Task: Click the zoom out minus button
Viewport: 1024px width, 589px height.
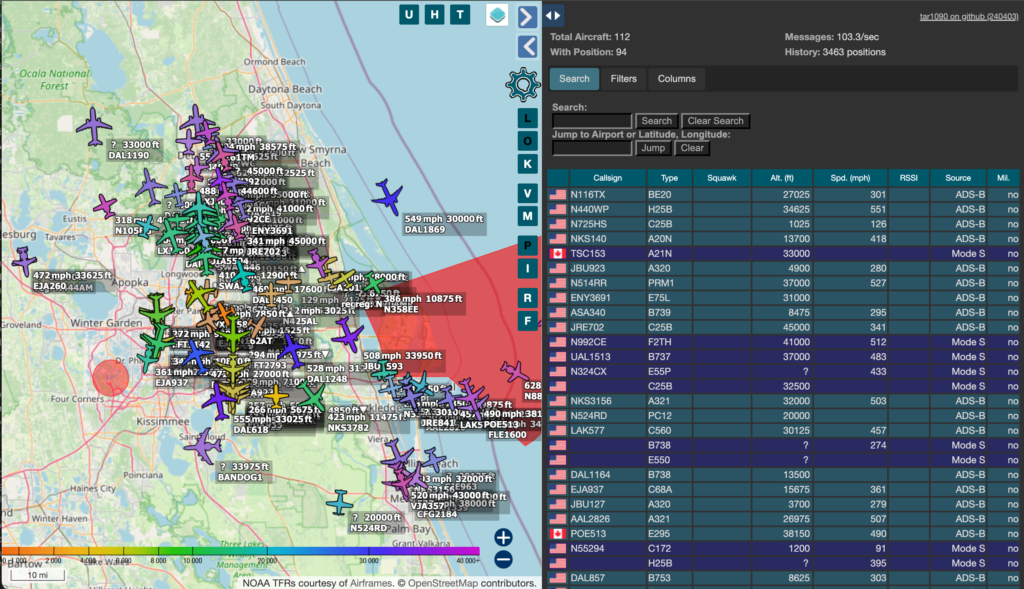Action: click(x=503, y=560)
